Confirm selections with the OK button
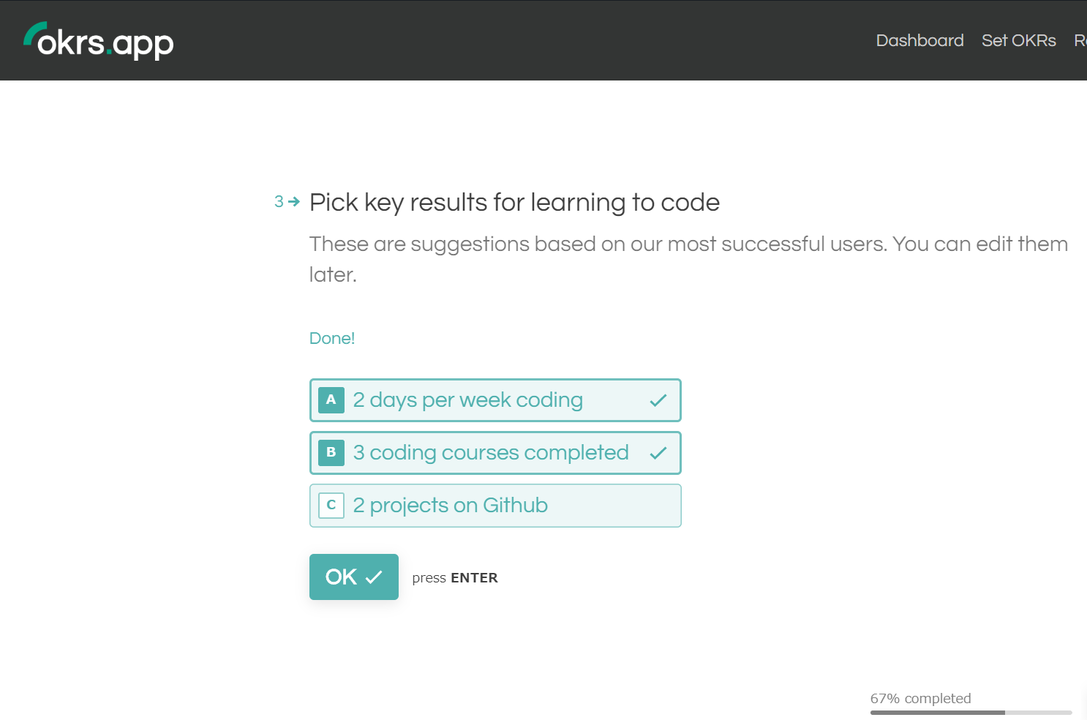1087x720 pixels. (x=354, y=577)
